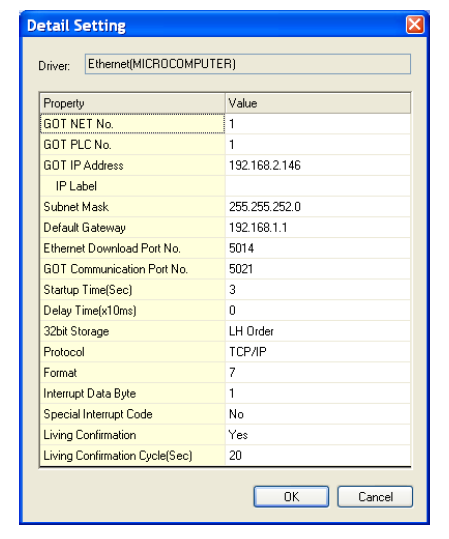Edit Delay Time(x10ms) value
This screenshot has height=539, width=449.
[x=318, y=310]
